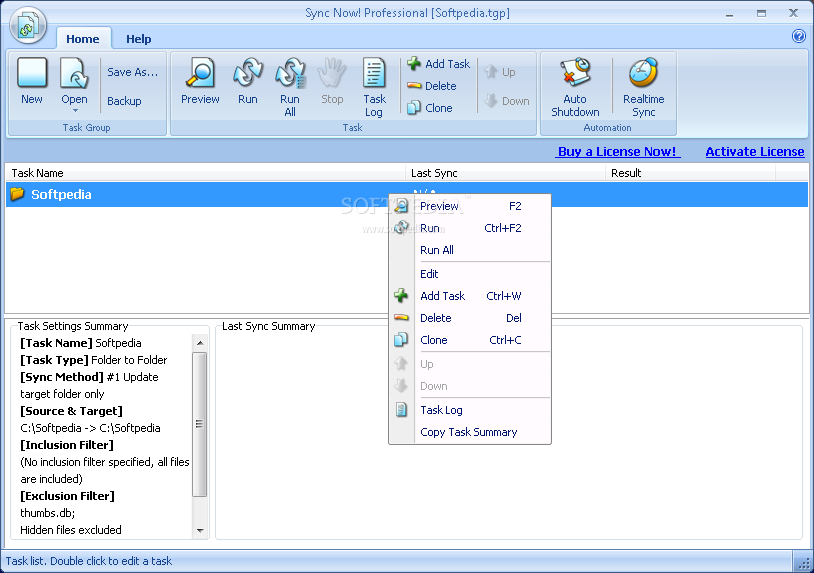This screenshot has width=814, height=573.
Task: Click the Backup button
Action: click(124, 101)
